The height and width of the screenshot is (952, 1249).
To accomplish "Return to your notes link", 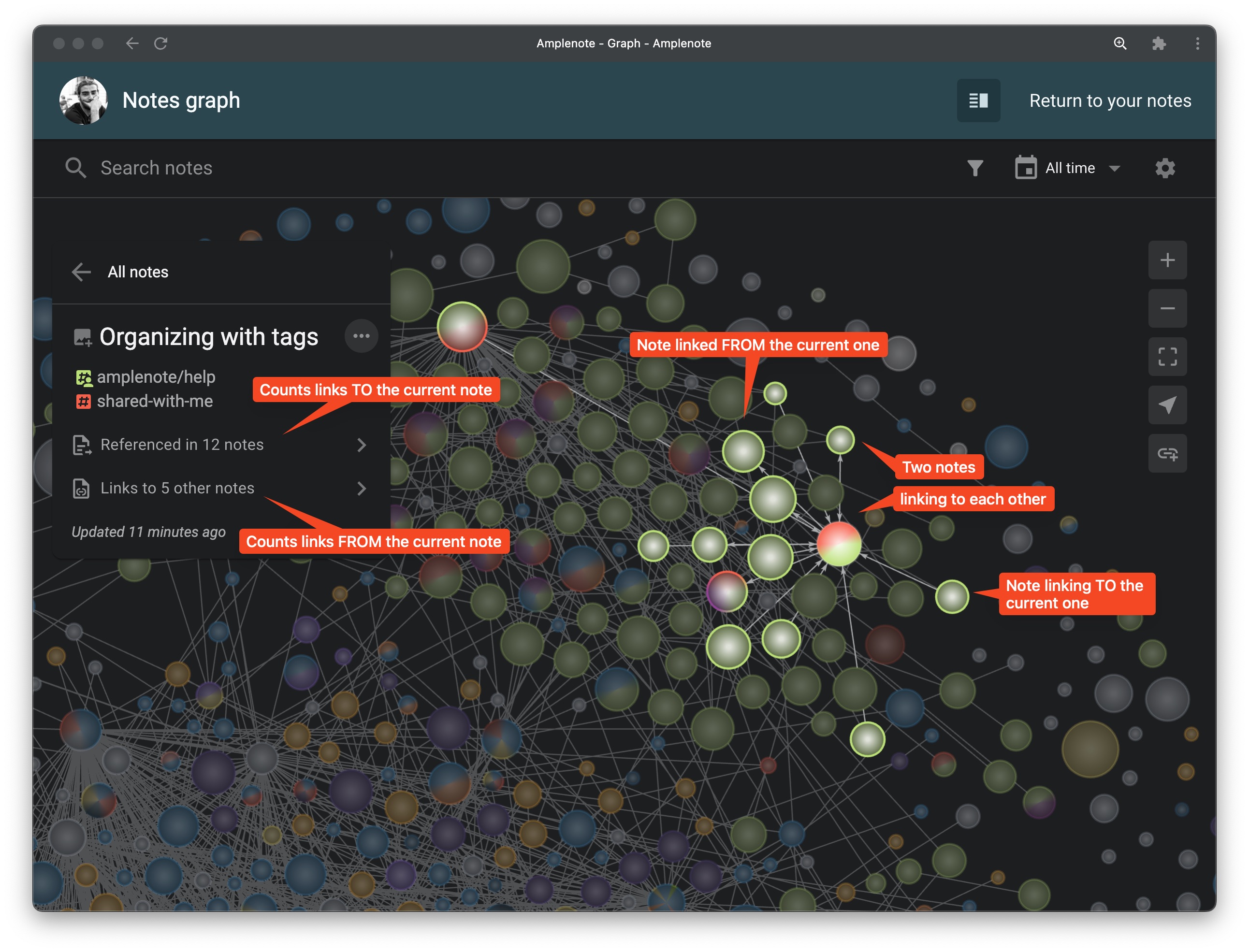I will click(1110, 101).
